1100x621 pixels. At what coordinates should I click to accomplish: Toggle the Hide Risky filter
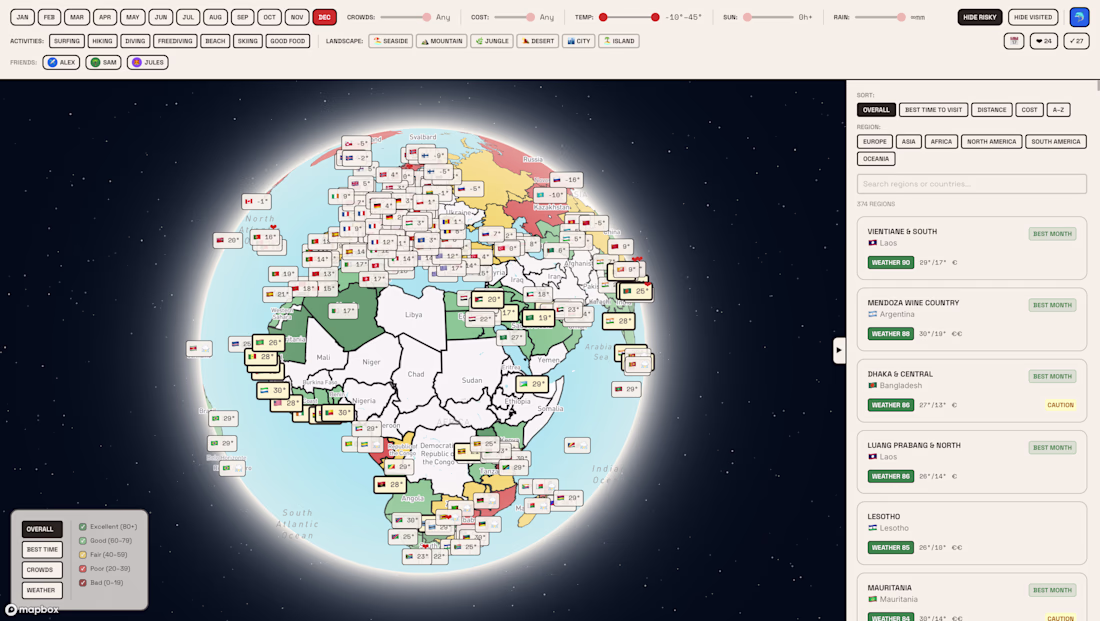click(979, 17)
